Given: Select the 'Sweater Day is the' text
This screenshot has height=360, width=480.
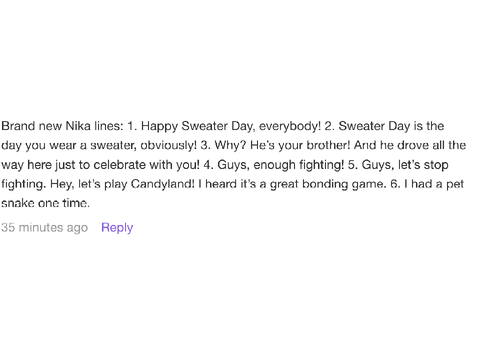Looking at the screenshot, I should pyautogui.click(x=391, y=126).
